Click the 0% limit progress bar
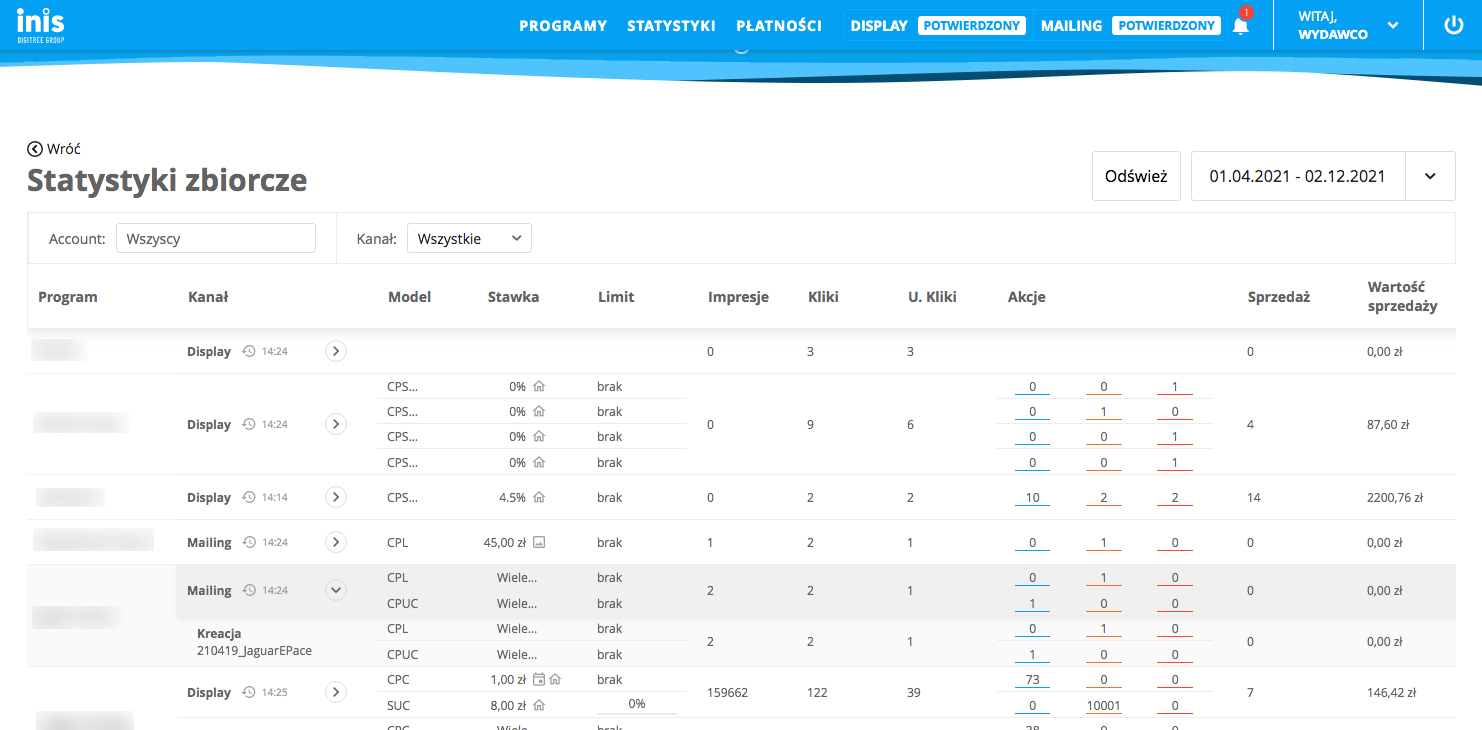The height and width of the screenshot is (730, 1482). [636, 705]
